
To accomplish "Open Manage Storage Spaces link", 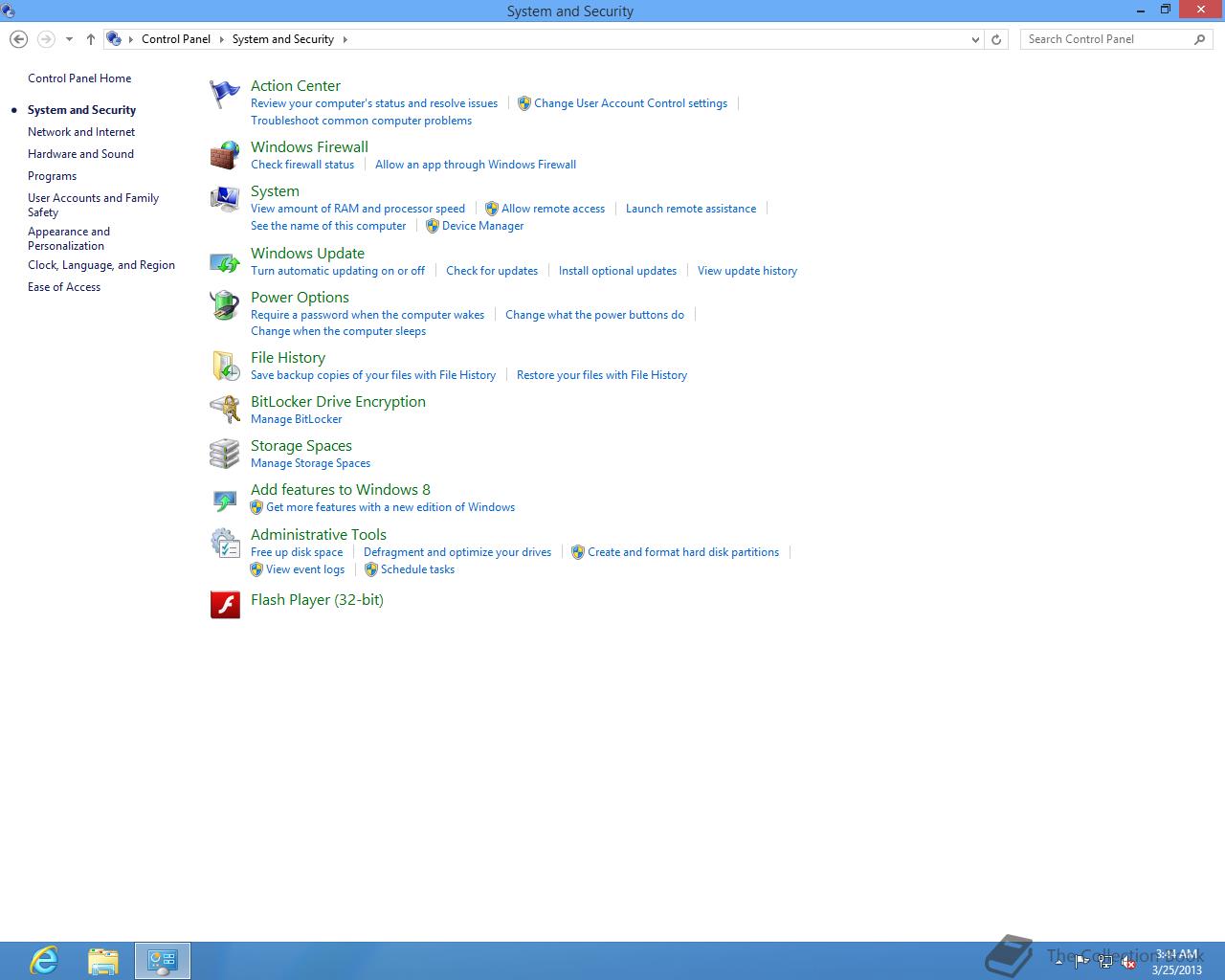I will click(x=310, y=463).
